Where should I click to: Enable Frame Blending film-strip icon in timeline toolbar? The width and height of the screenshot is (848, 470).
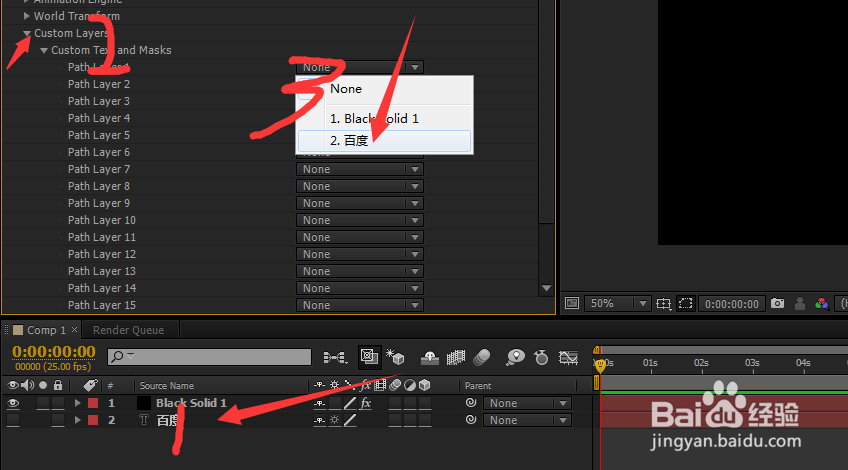[x=456, y=358]
